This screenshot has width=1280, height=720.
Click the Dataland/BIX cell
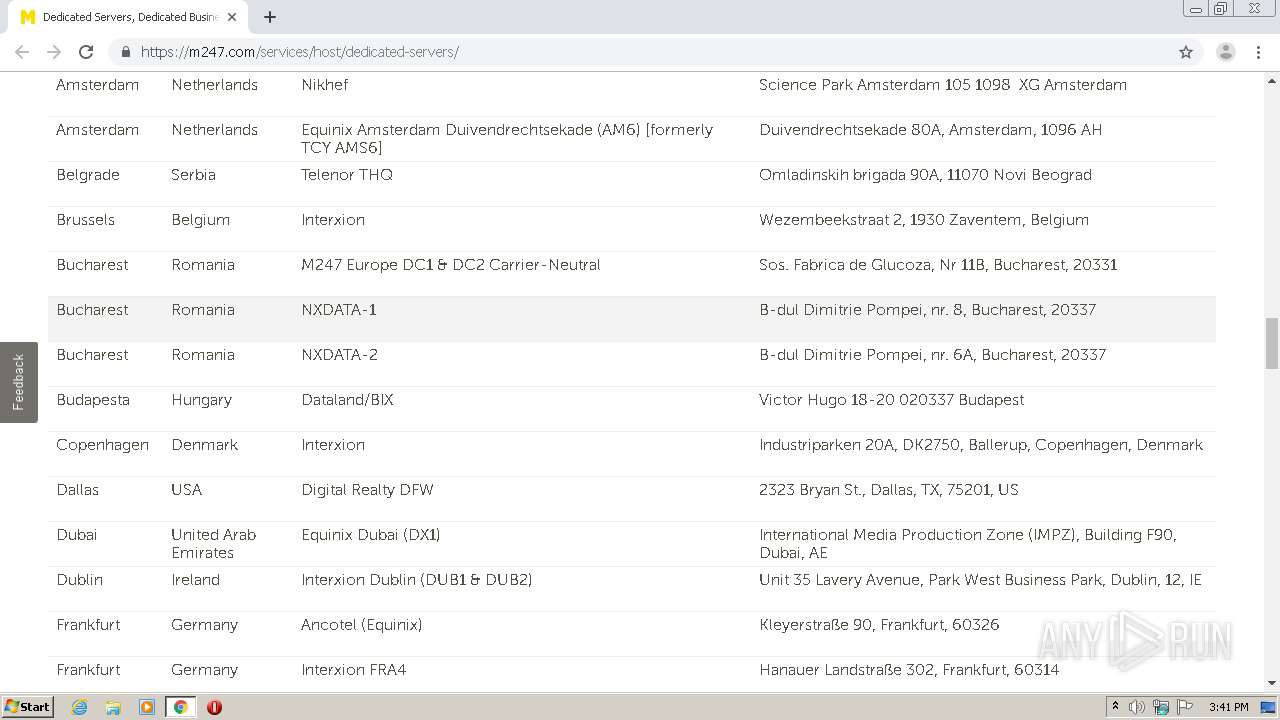347,400
